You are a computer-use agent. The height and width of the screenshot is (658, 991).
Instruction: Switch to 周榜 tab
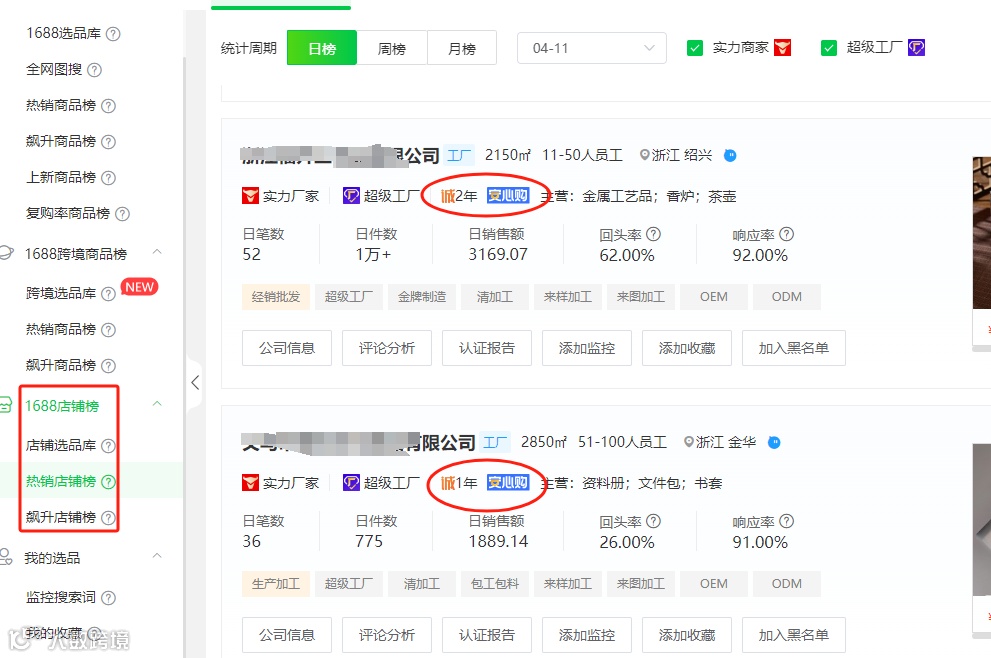(x=392, y=49)
